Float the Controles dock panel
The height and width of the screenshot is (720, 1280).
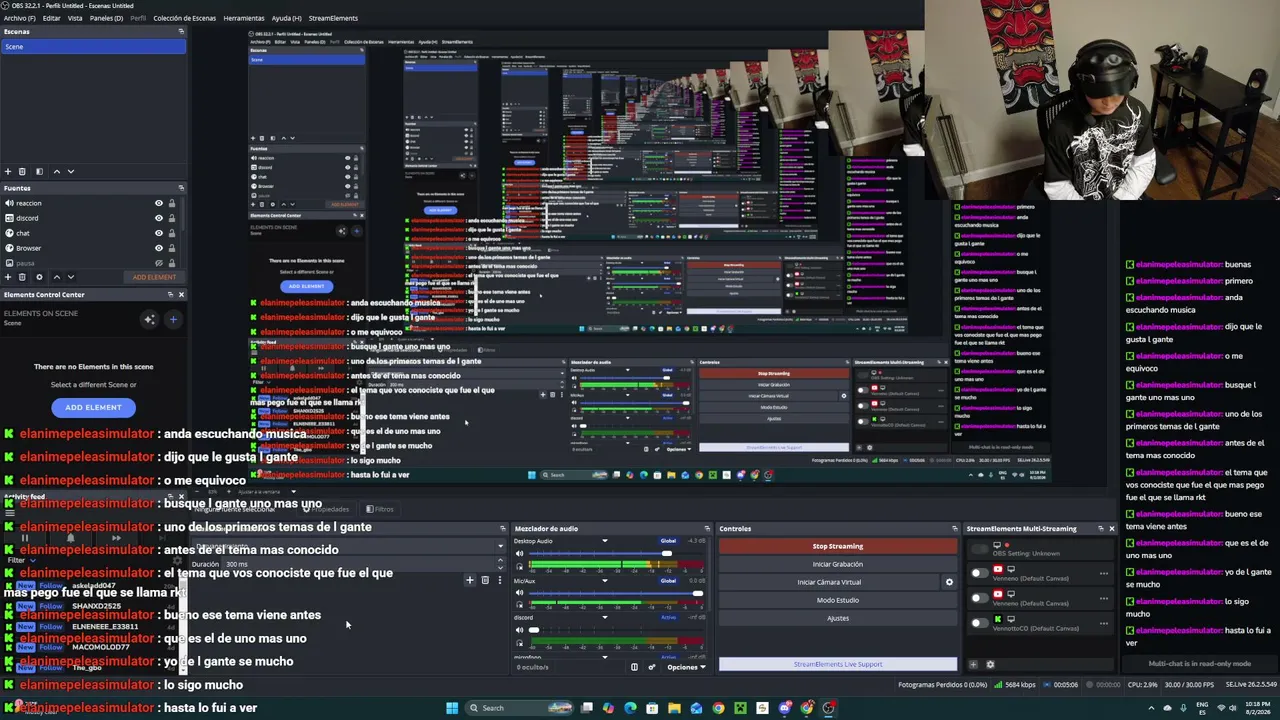(x=953, y=528)
